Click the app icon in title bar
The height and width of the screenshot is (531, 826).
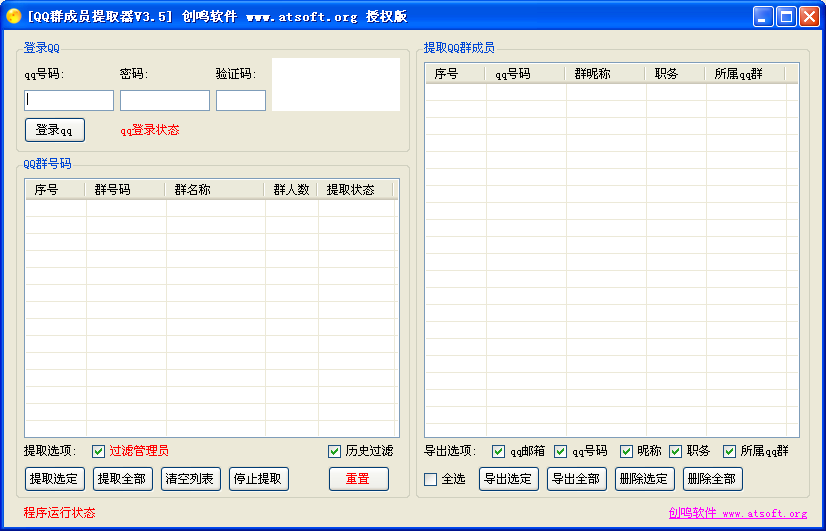pos(14,16)
